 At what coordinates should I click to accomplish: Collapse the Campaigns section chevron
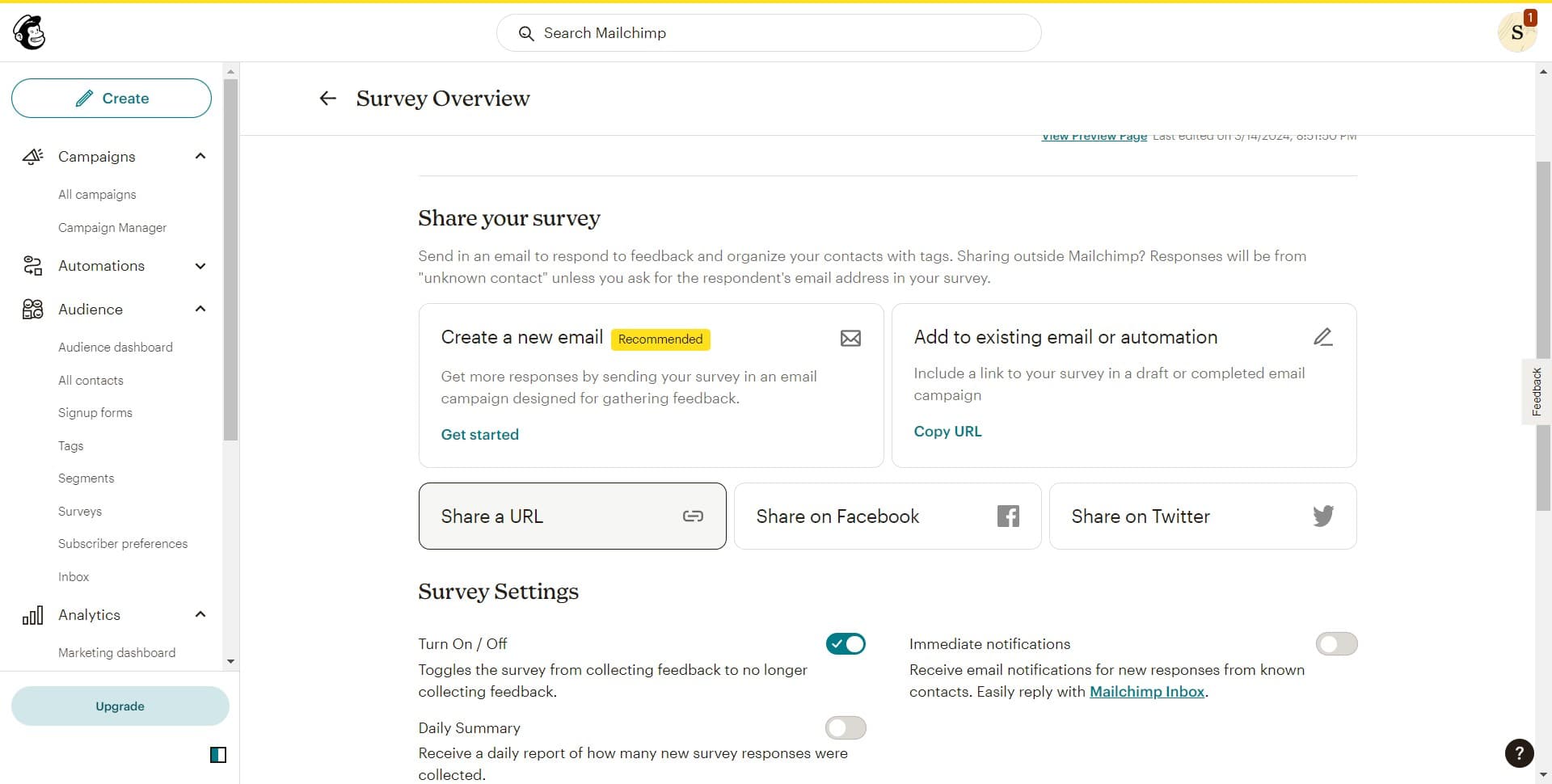click(x=200, y=156)
